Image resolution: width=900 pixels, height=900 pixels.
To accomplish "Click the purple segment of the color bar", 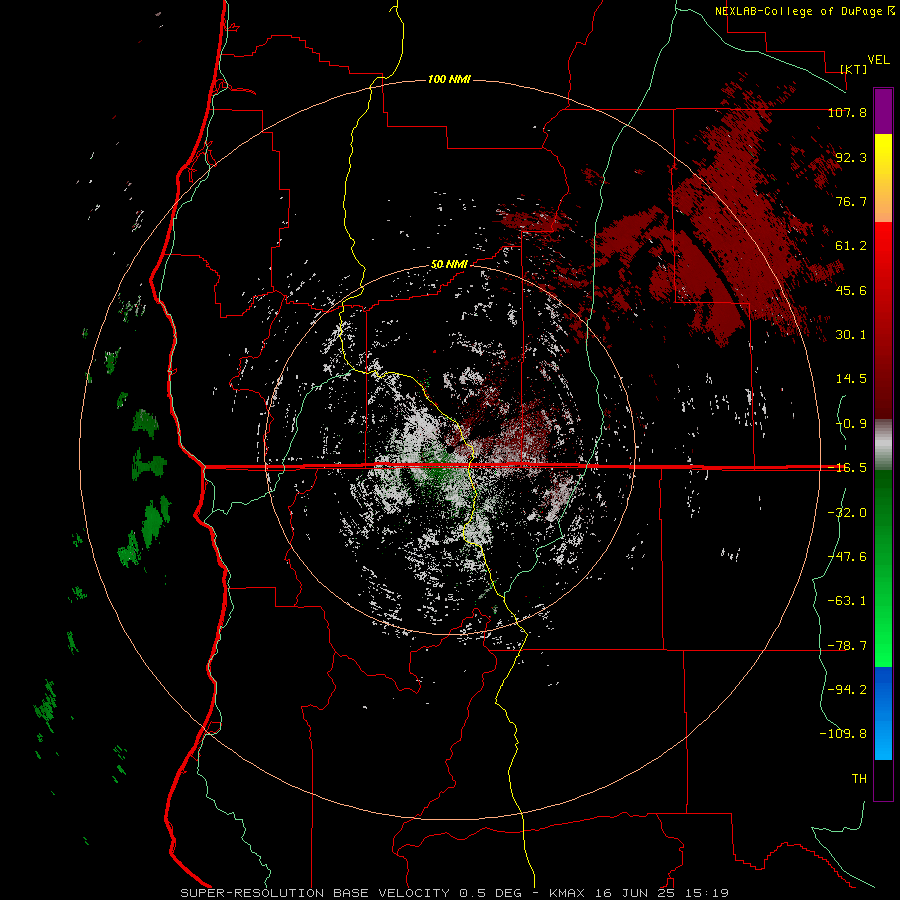I will point(883,111).
